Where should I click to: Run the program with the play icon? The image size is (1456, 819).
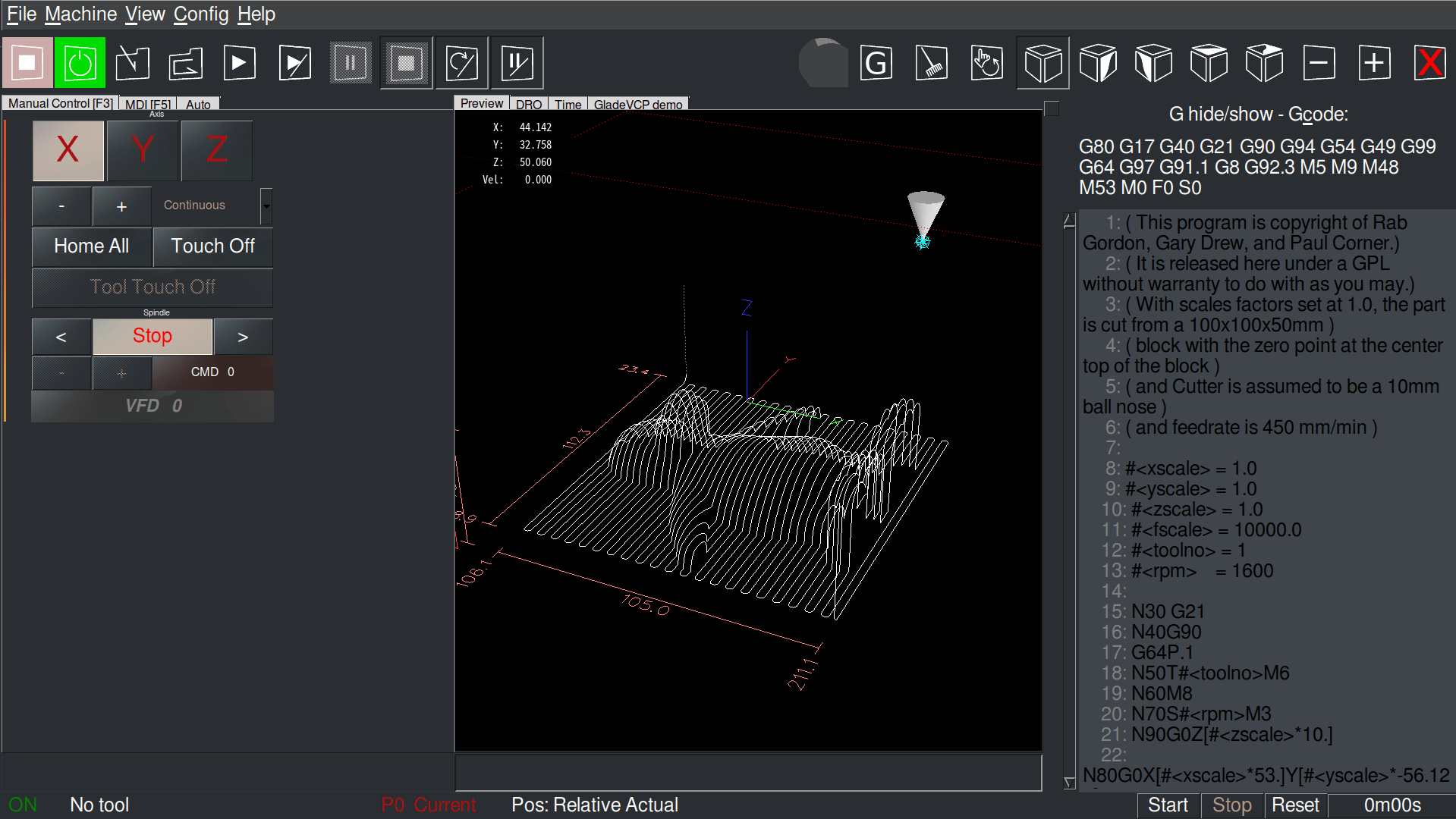tap(239, 63)
